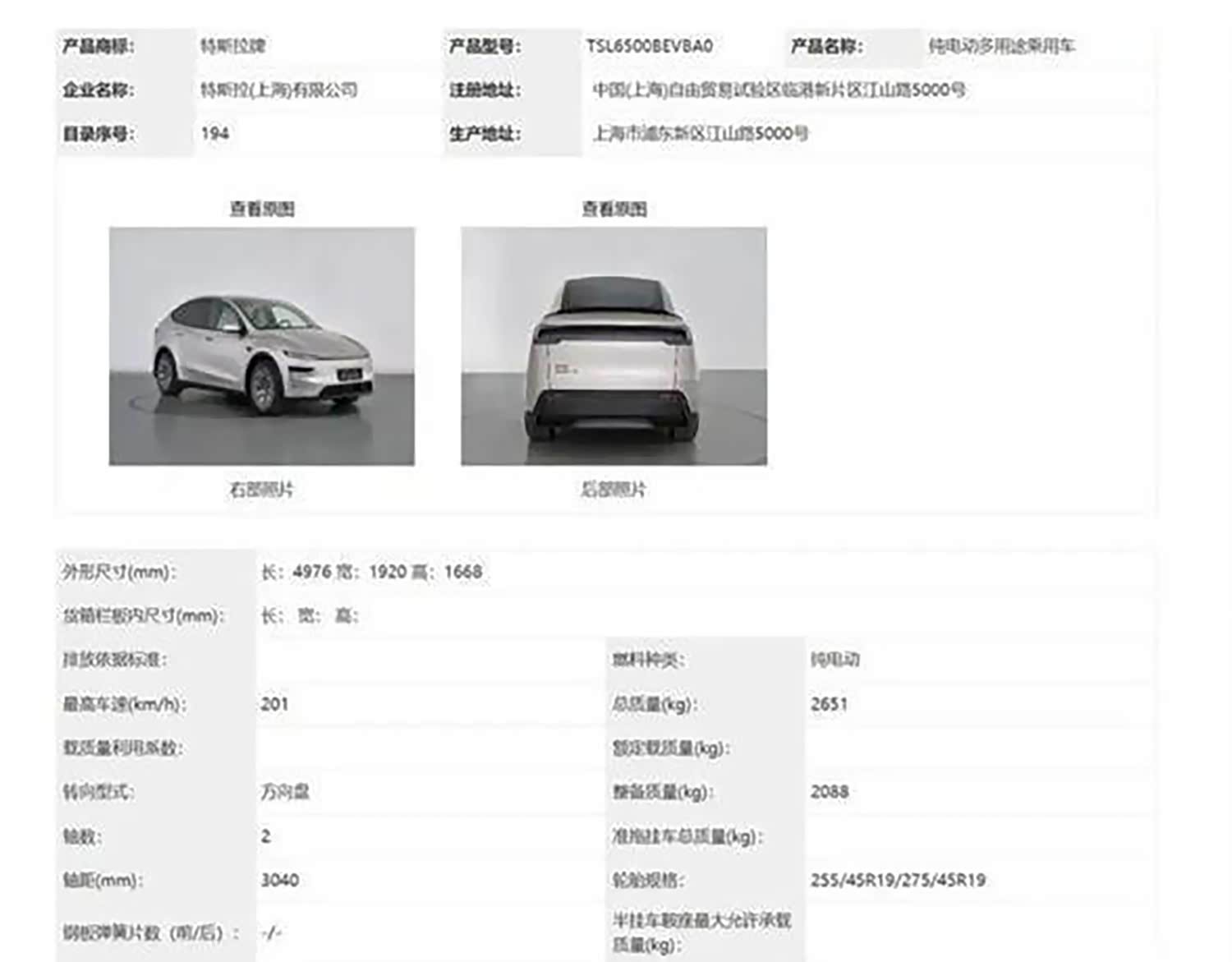Click 查看原图 link above the rear photo
This screenshot has height=962, width=1232.
(x=614, y=209)
